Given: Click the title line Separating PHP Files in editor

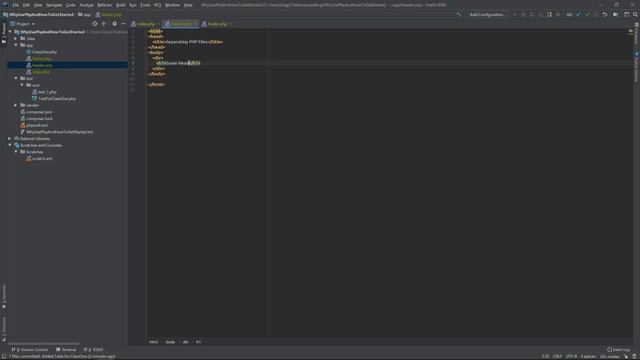Looking at the screenshot, I should (x=188, y=42).
